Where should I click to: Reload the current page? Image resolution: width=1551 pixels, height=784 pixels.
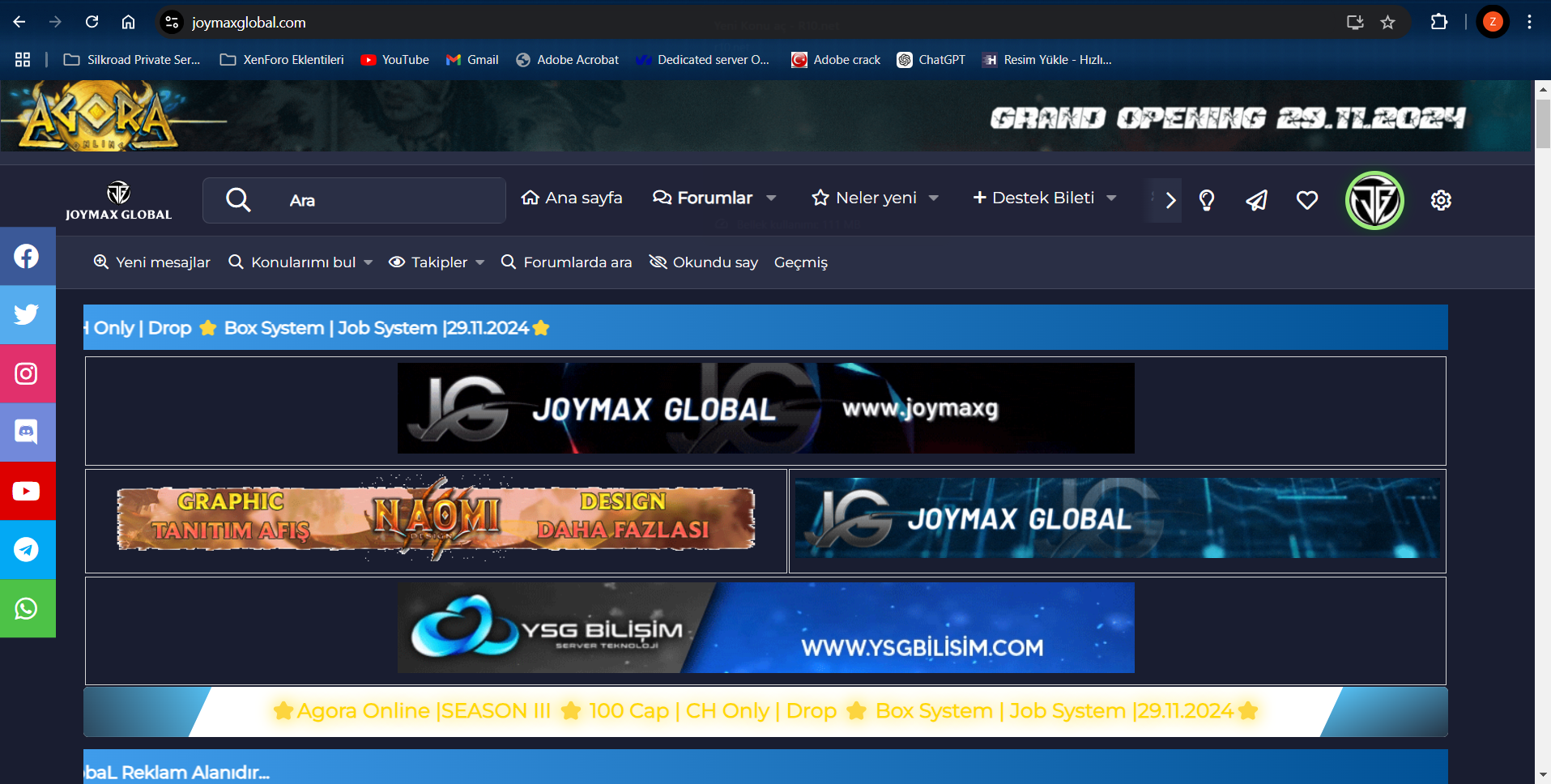pyautogui.click(x=92, y=22)
